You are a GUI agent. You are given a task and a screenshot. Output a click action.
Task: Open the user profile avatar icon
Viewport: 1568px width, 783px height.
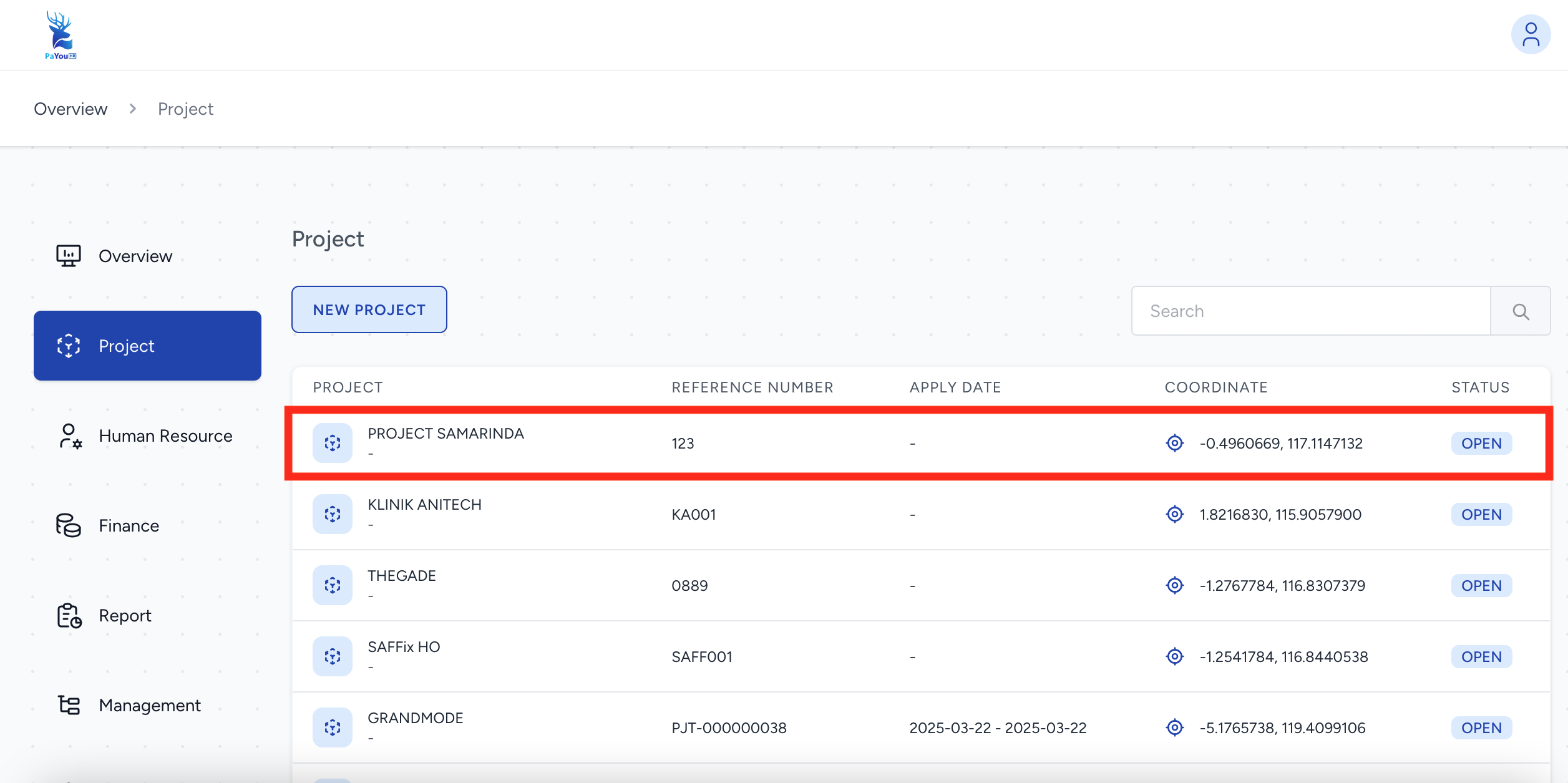coord(1530,35)
